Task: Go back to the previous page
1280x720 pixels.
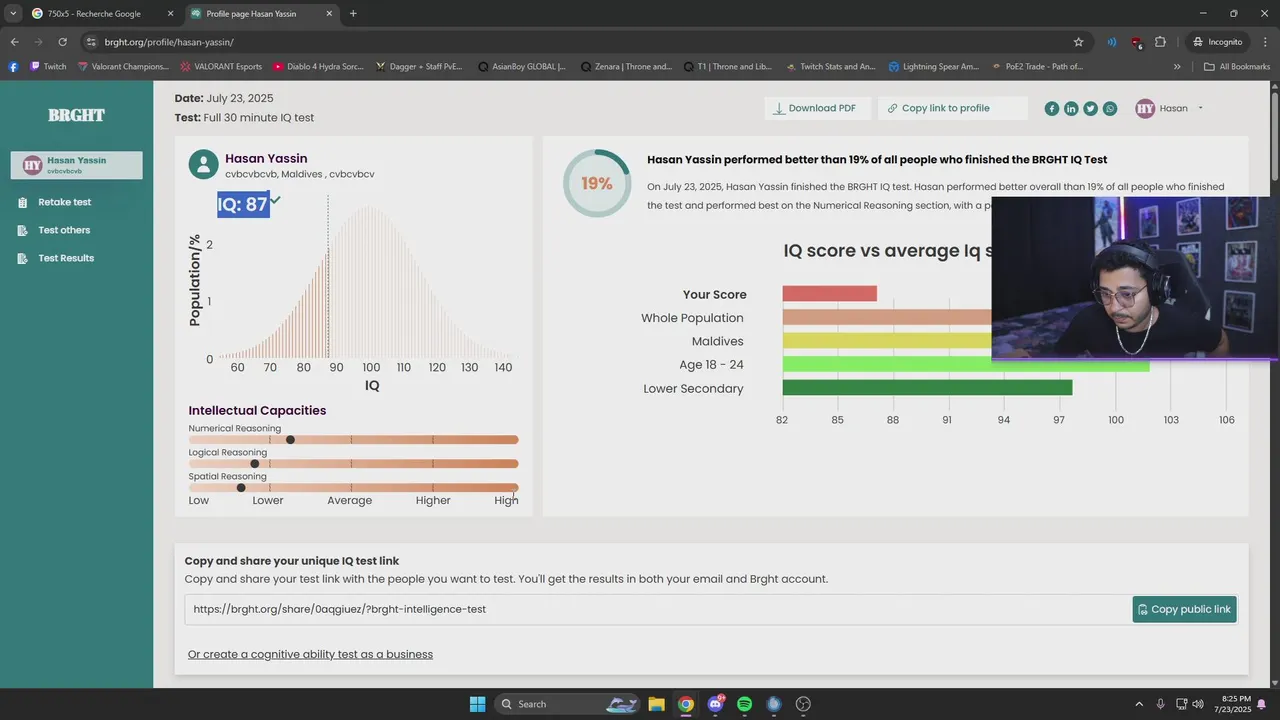Action: point(14,42)
